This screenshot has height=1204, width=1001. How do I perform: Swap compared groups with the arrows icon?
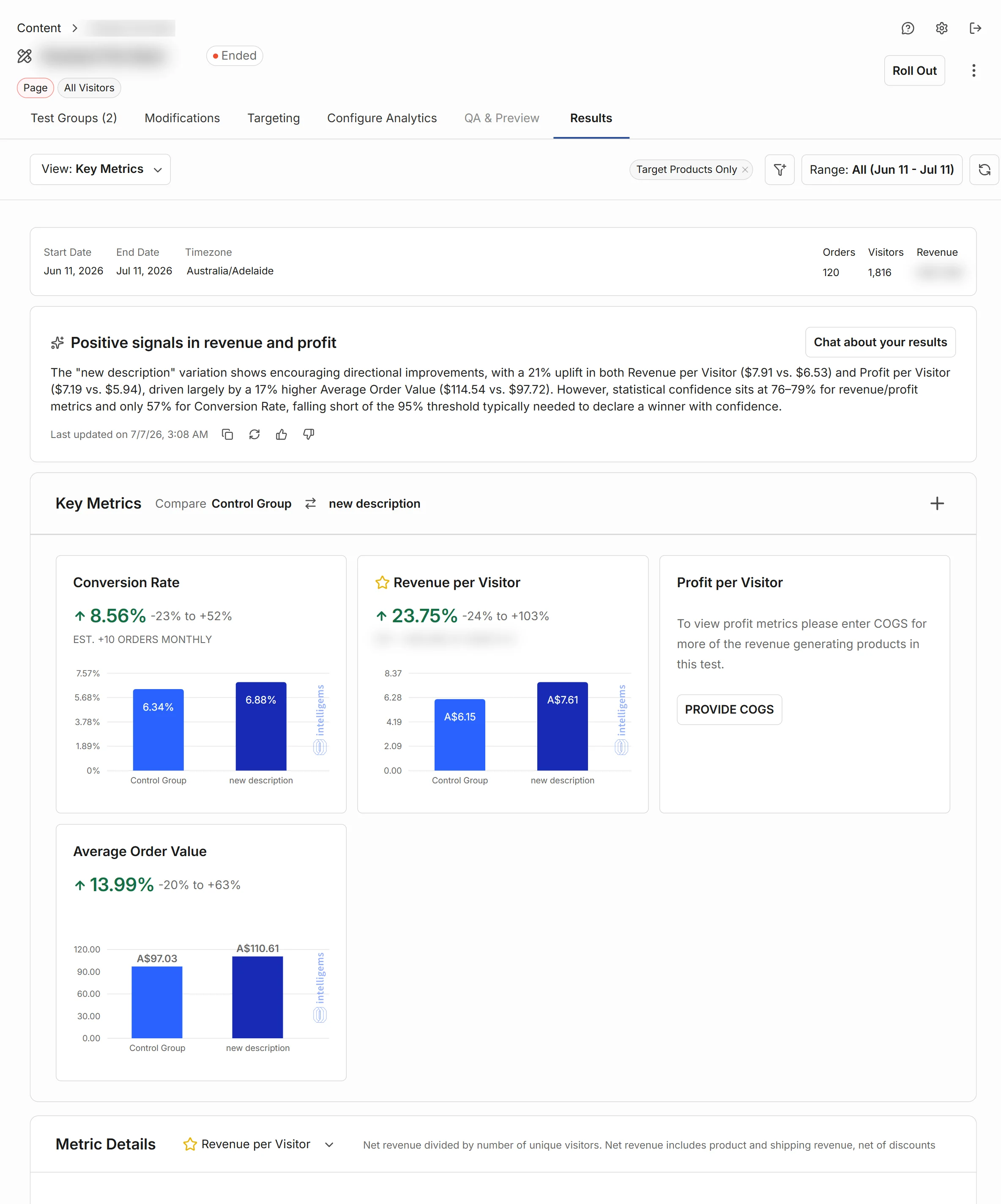310,503
